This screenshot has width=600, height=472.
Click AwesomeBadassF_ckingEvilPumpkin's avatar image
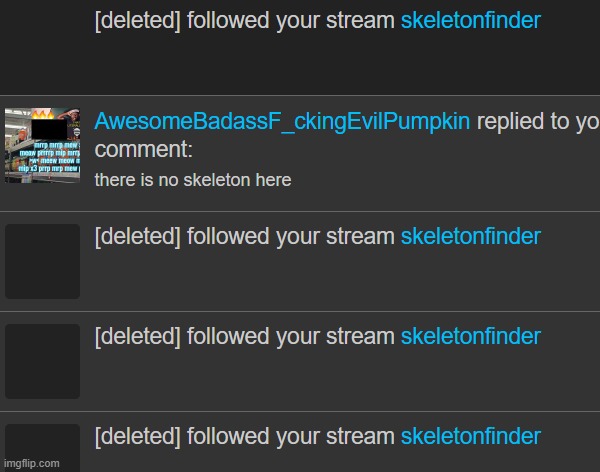tap(42, 145)
